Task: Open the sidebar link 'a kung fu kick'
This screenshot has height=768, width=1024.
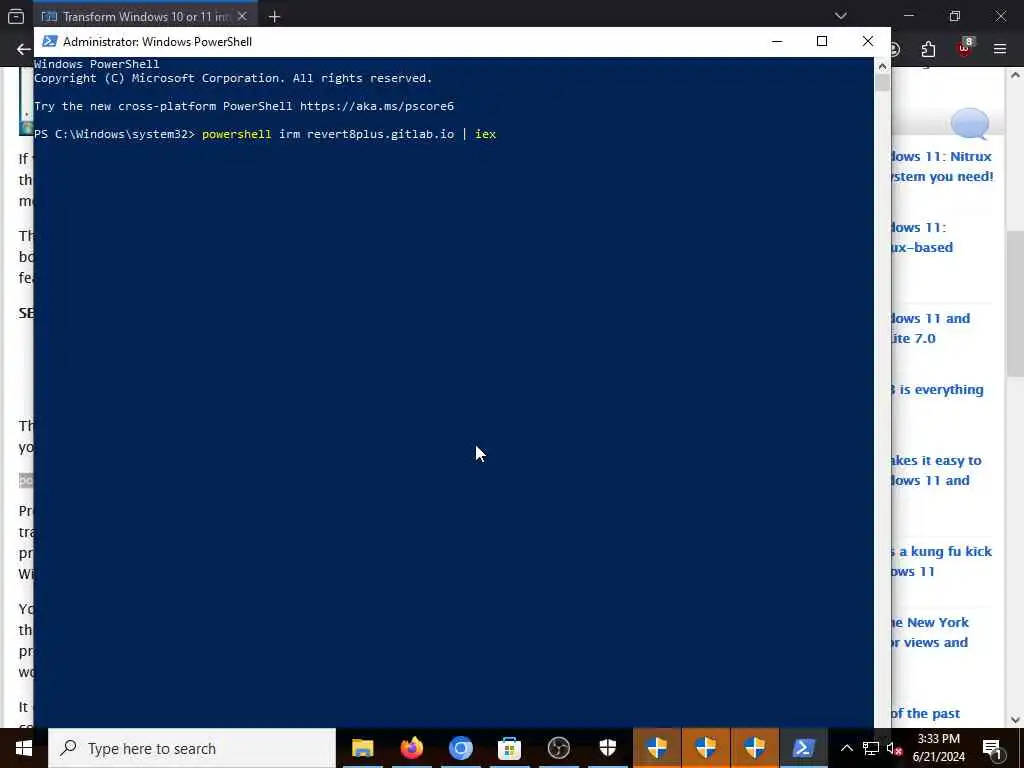Action: 942,561
